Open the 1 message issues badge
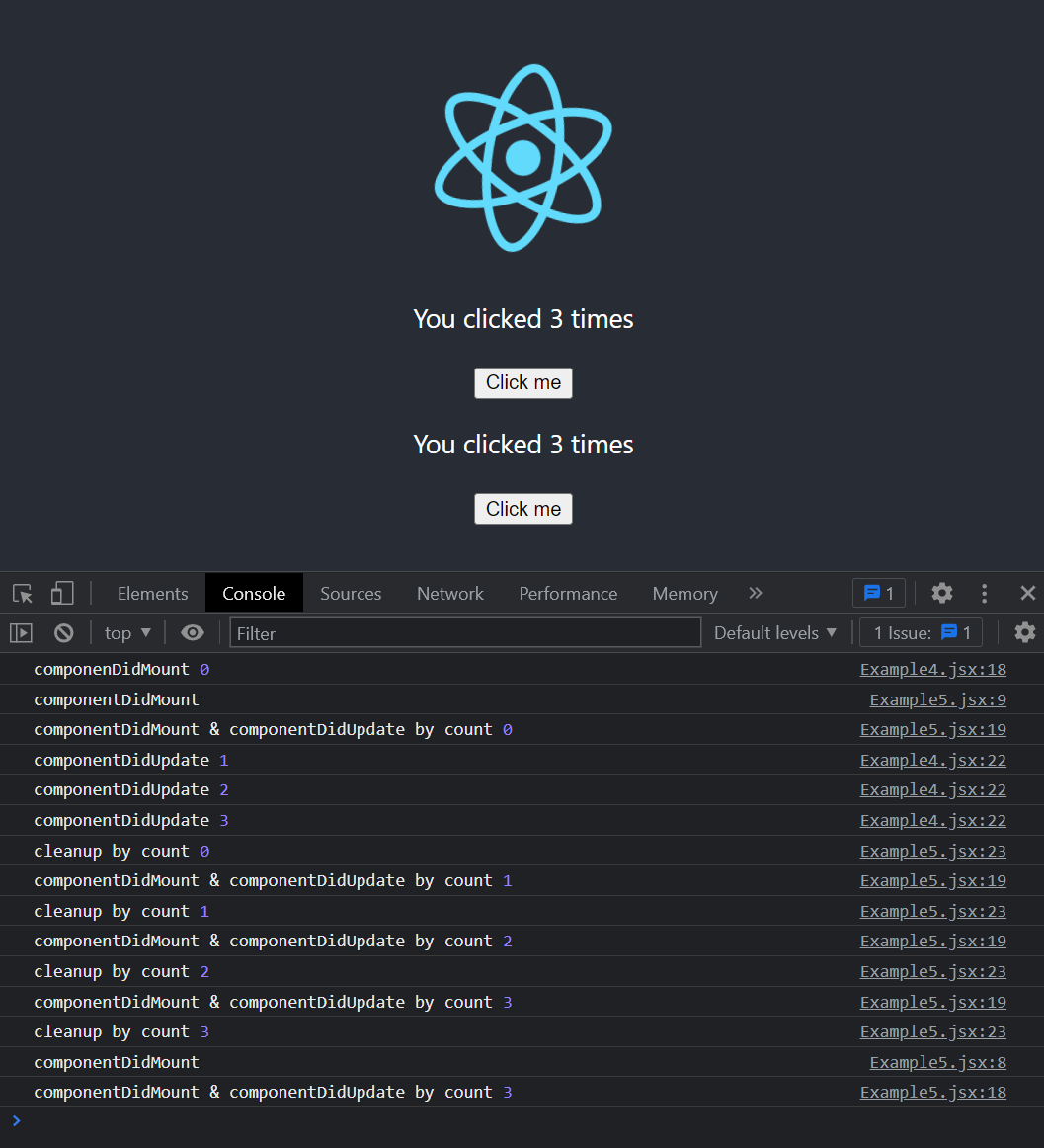The height and width of the screenshot is (1148, 1044). pos(878,593)
